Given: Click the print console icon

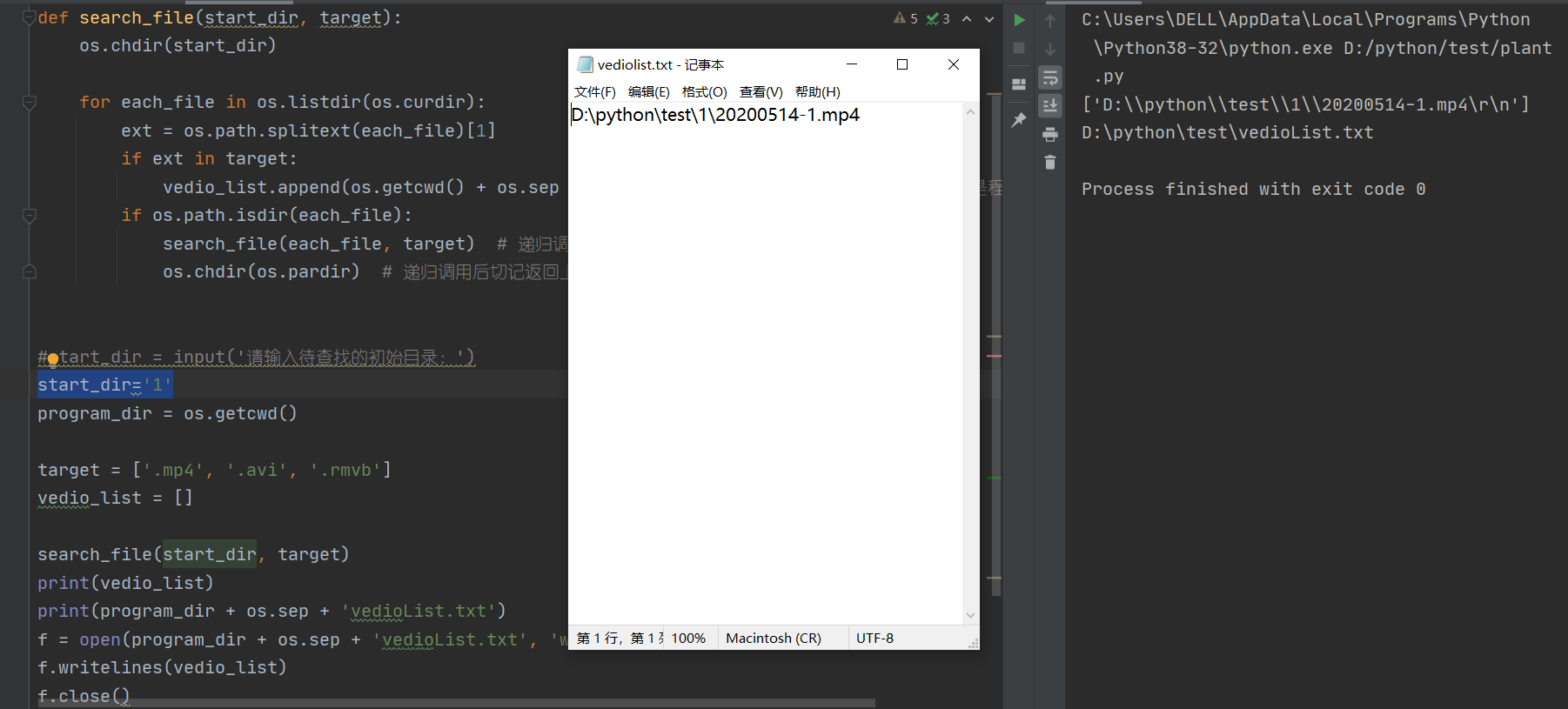Looking at the screenshot, I should point(1050,134).
